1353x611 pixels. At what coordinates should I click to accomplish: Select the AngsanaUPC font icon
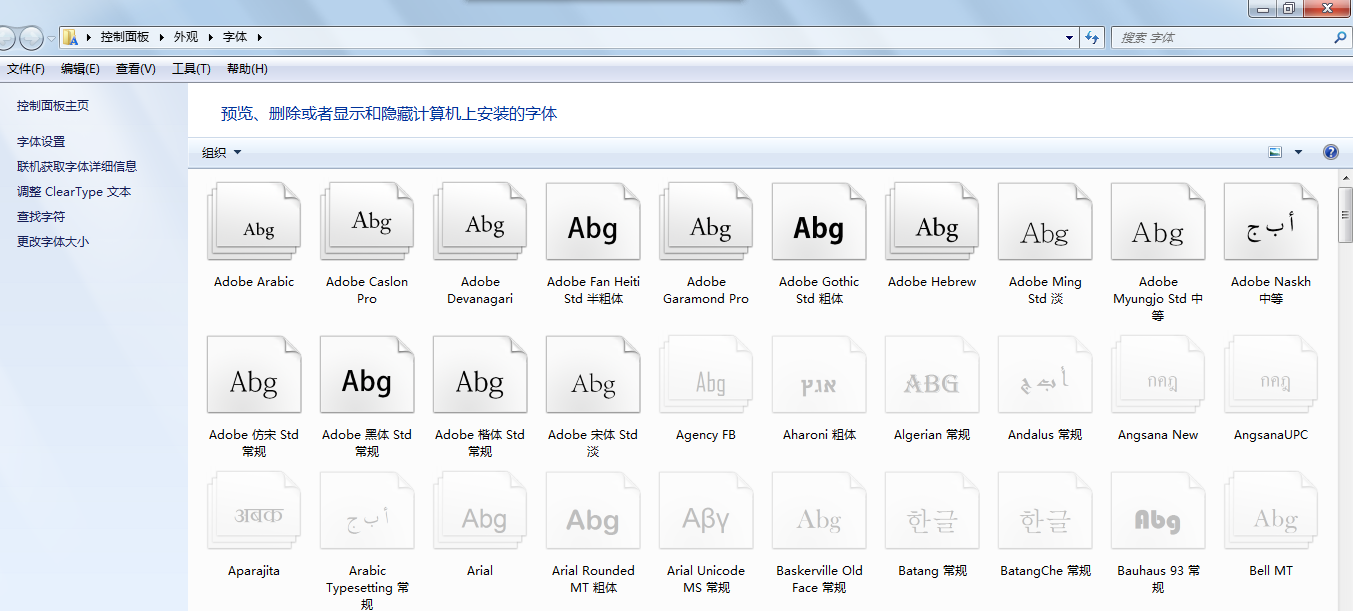click(1271, 375)
